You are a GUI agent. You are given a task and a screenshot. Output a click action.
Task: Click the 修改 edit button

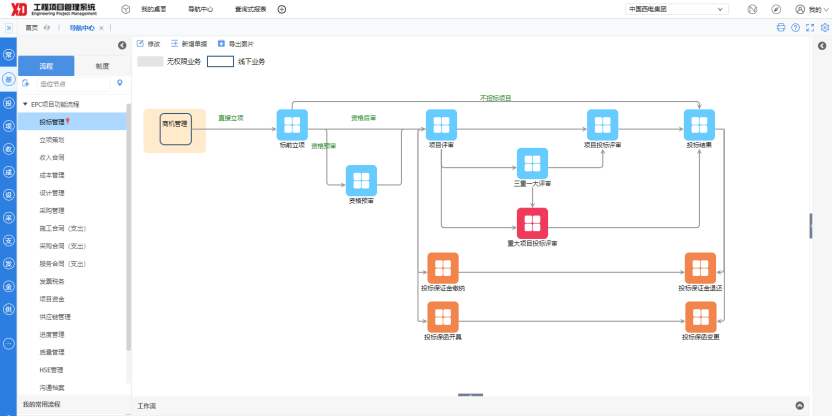148,44
